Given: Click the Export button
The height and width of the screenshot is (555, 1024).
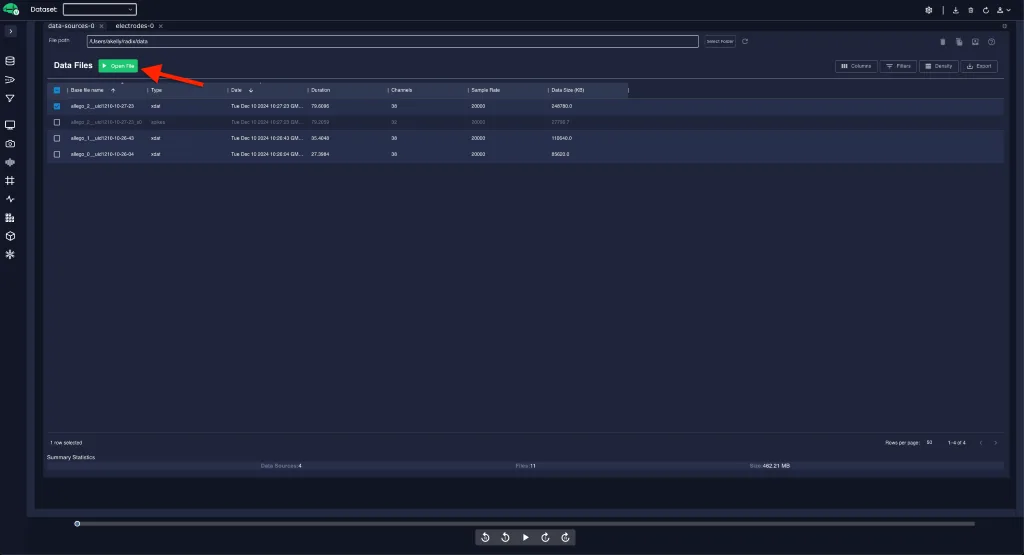Looking at the screenshot, I should pos(979,66).
